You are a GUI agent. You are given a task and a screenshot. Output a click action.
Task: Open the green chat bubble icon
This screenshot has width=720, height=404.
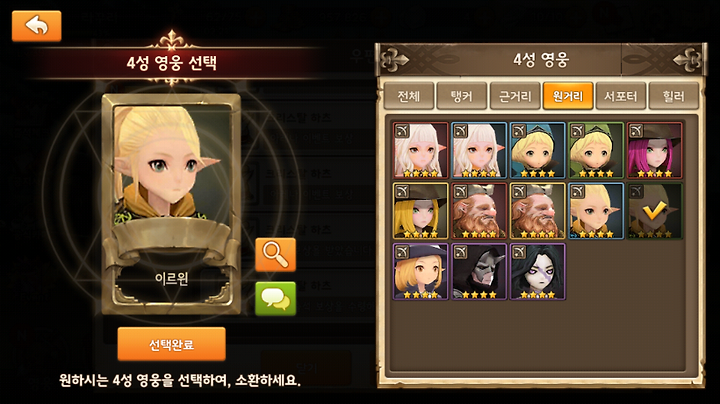275,299
